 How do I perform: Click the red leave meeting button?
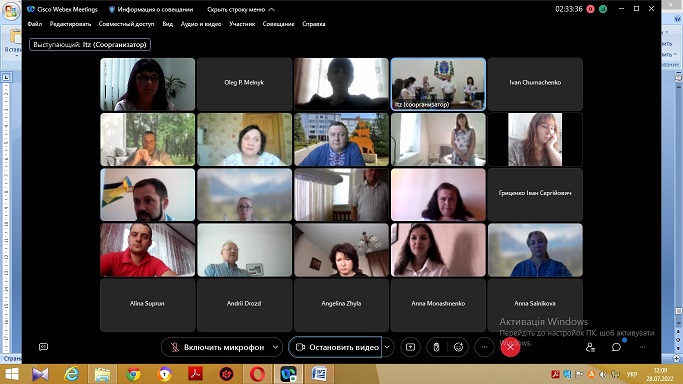[510, 347]
